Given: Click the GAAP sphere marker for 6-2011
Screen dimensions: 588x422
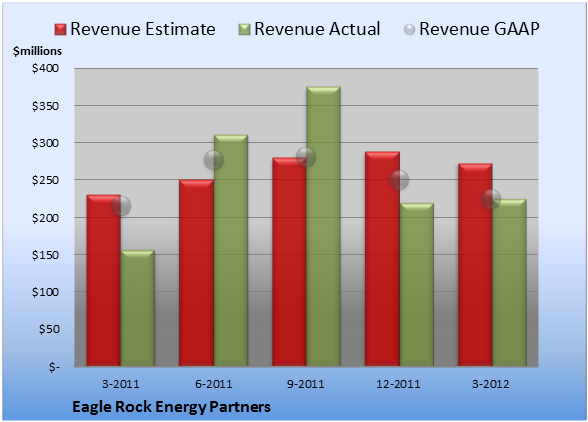Looking at the screenshot, I should (214, 160).
